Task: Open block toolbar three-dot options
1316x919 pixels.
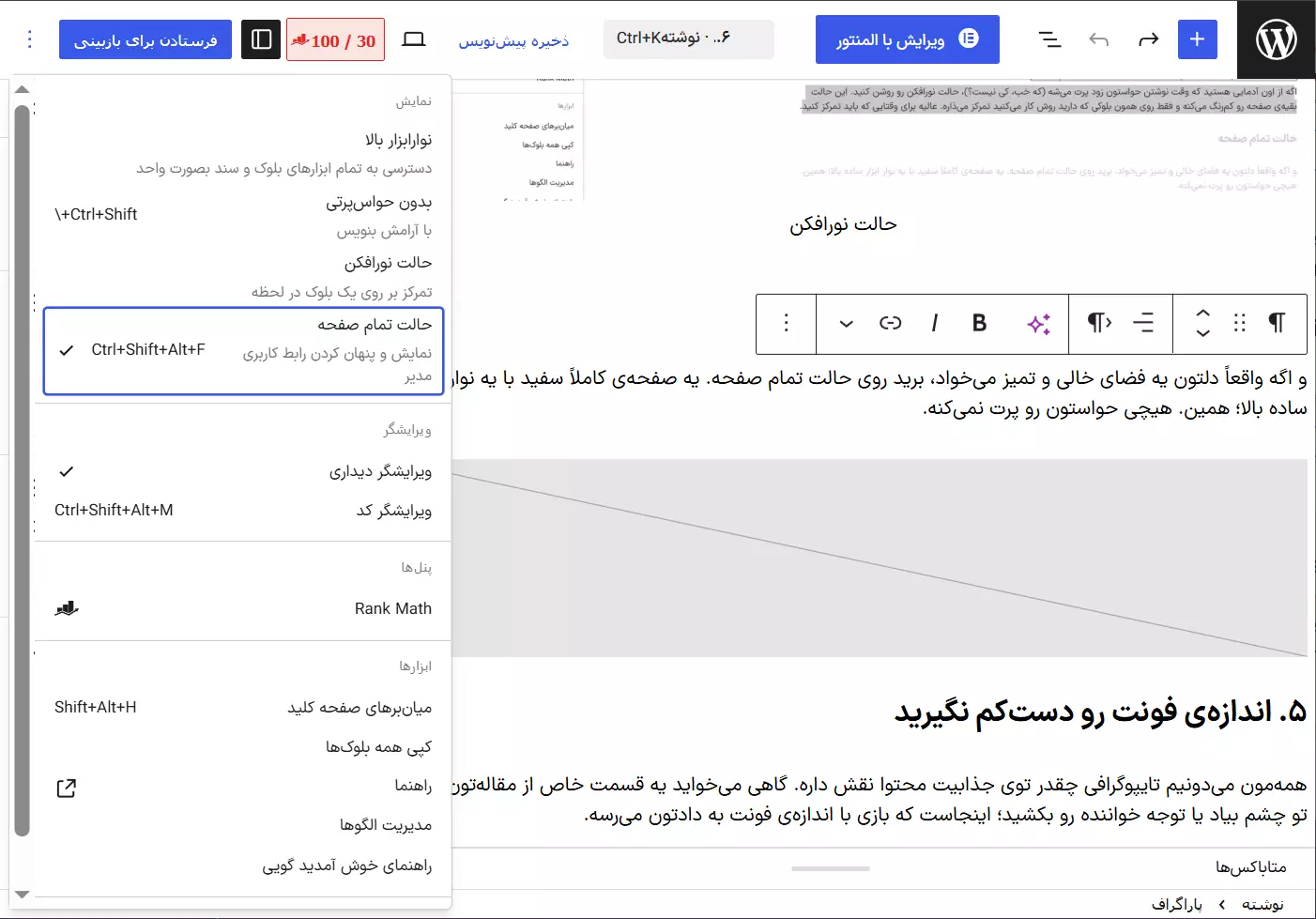Action: tap(787, 323)
